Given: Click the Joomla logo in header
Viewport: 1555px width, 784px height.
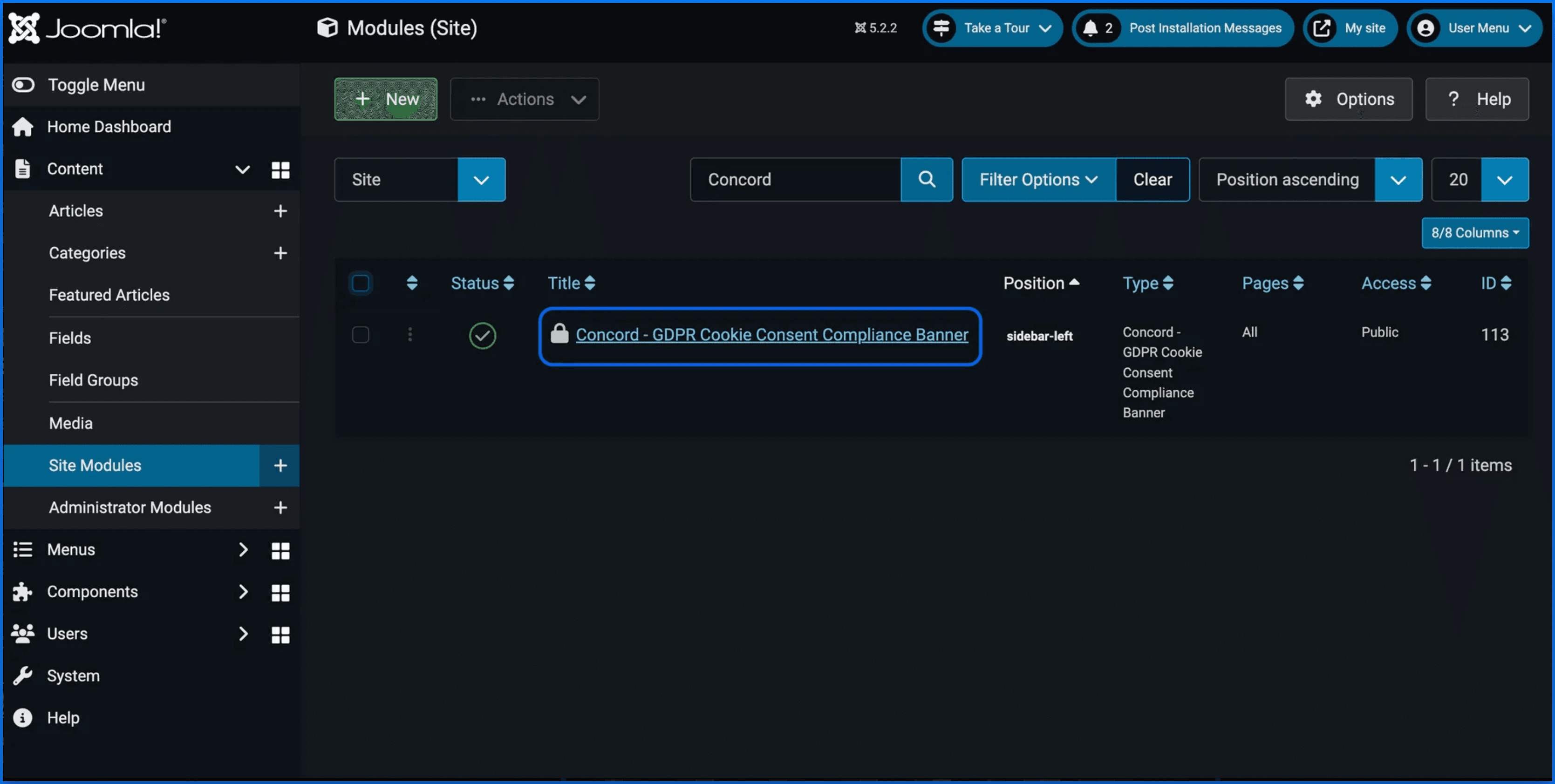Looking at the screenshot, I should [x=88, y=28].
